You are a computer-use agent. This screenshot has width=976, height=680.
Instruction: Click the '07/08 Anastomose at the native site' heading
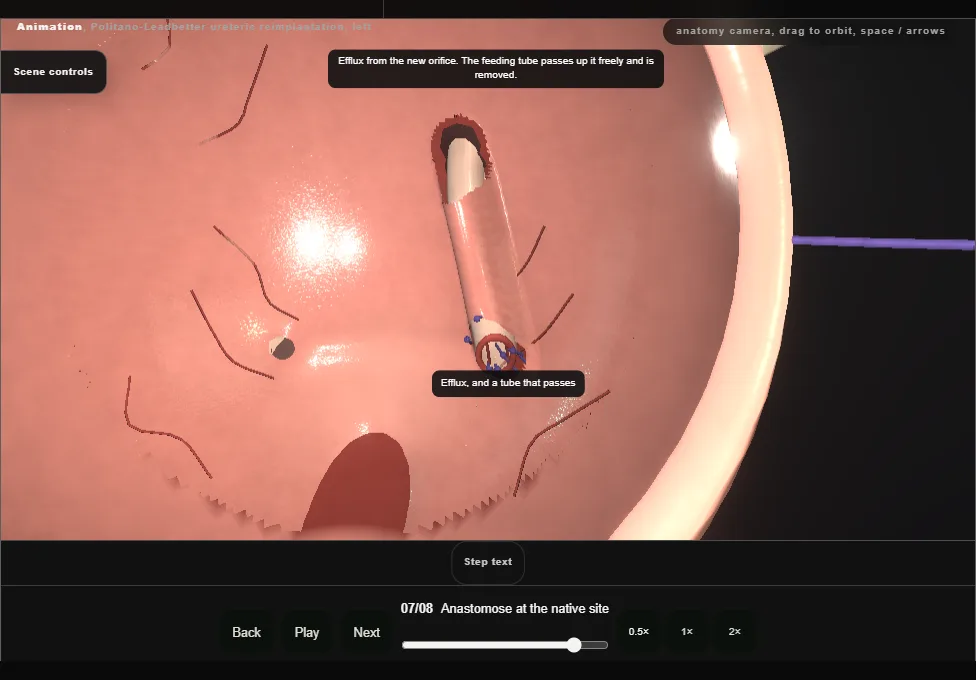point(505,608)
